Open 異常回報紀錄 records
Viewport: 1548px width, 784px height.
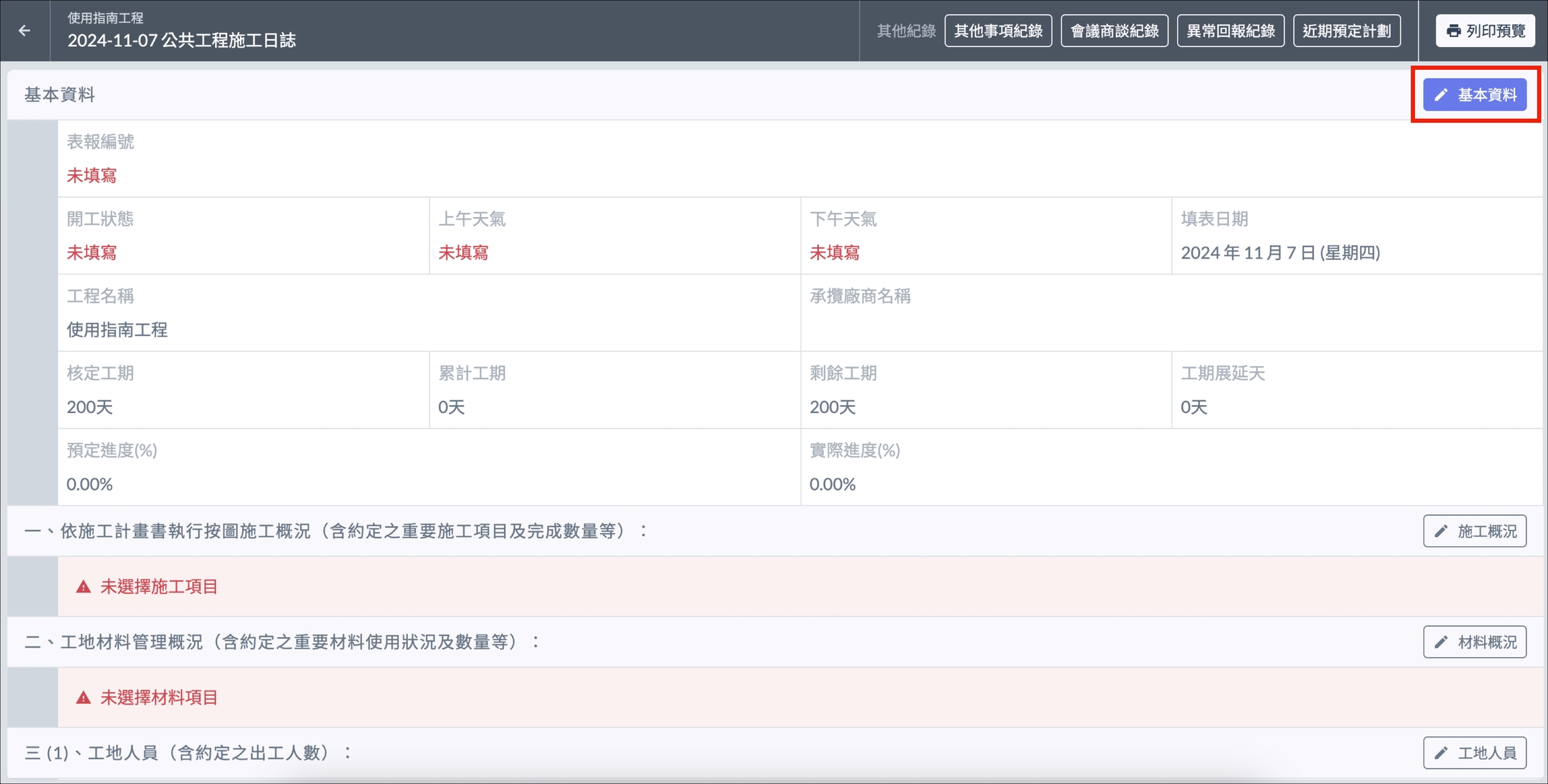[x=1230, y=31]
